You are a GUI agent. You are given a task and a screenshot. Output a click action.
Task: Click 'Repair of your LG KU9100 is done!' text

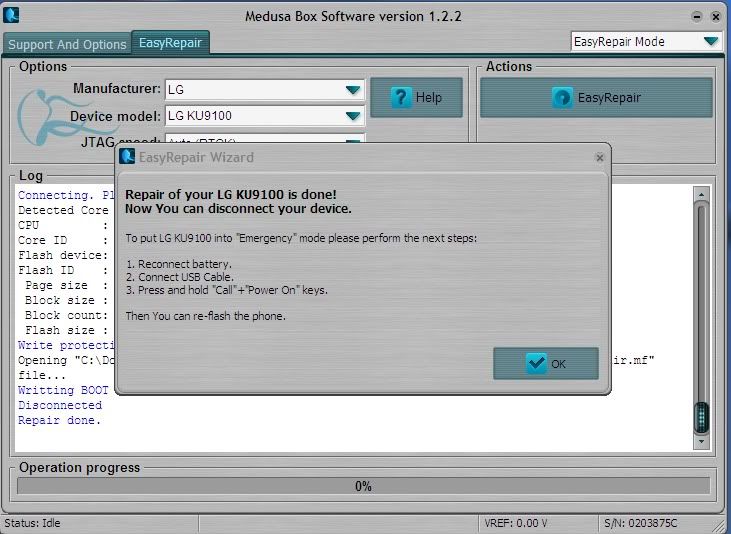coord(231,194)
